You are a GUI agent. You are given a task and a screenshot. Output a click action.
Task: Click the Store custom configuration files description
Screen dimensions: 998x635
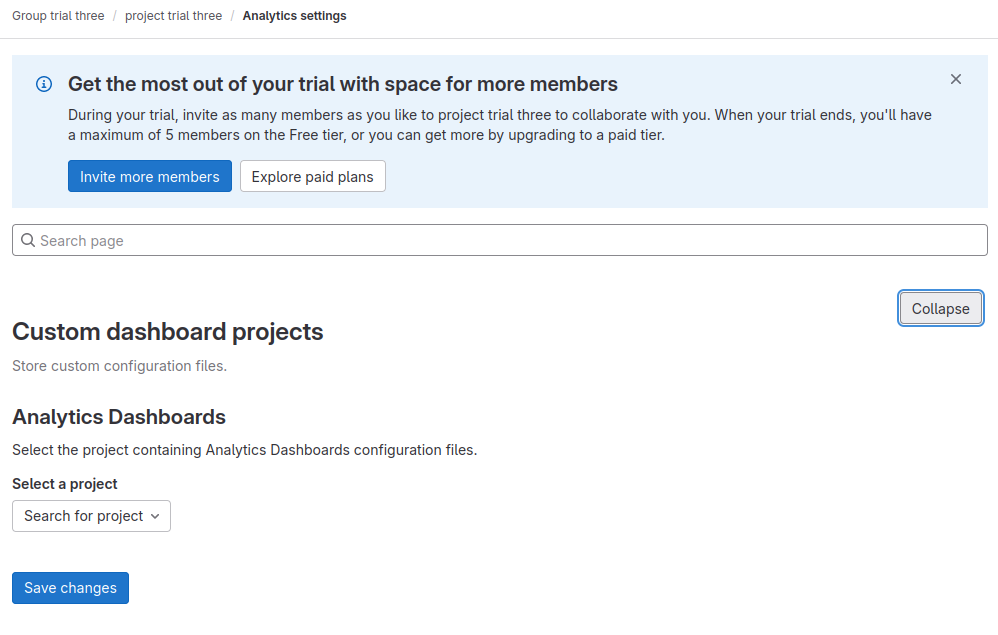(x=119, y=366)
